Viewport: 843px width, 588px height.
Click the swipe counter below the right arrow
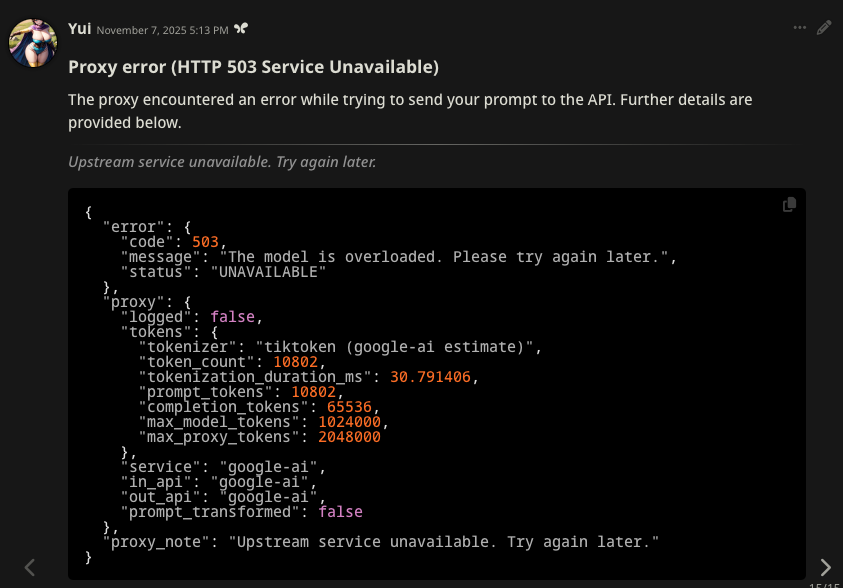(x=825, y=585)
